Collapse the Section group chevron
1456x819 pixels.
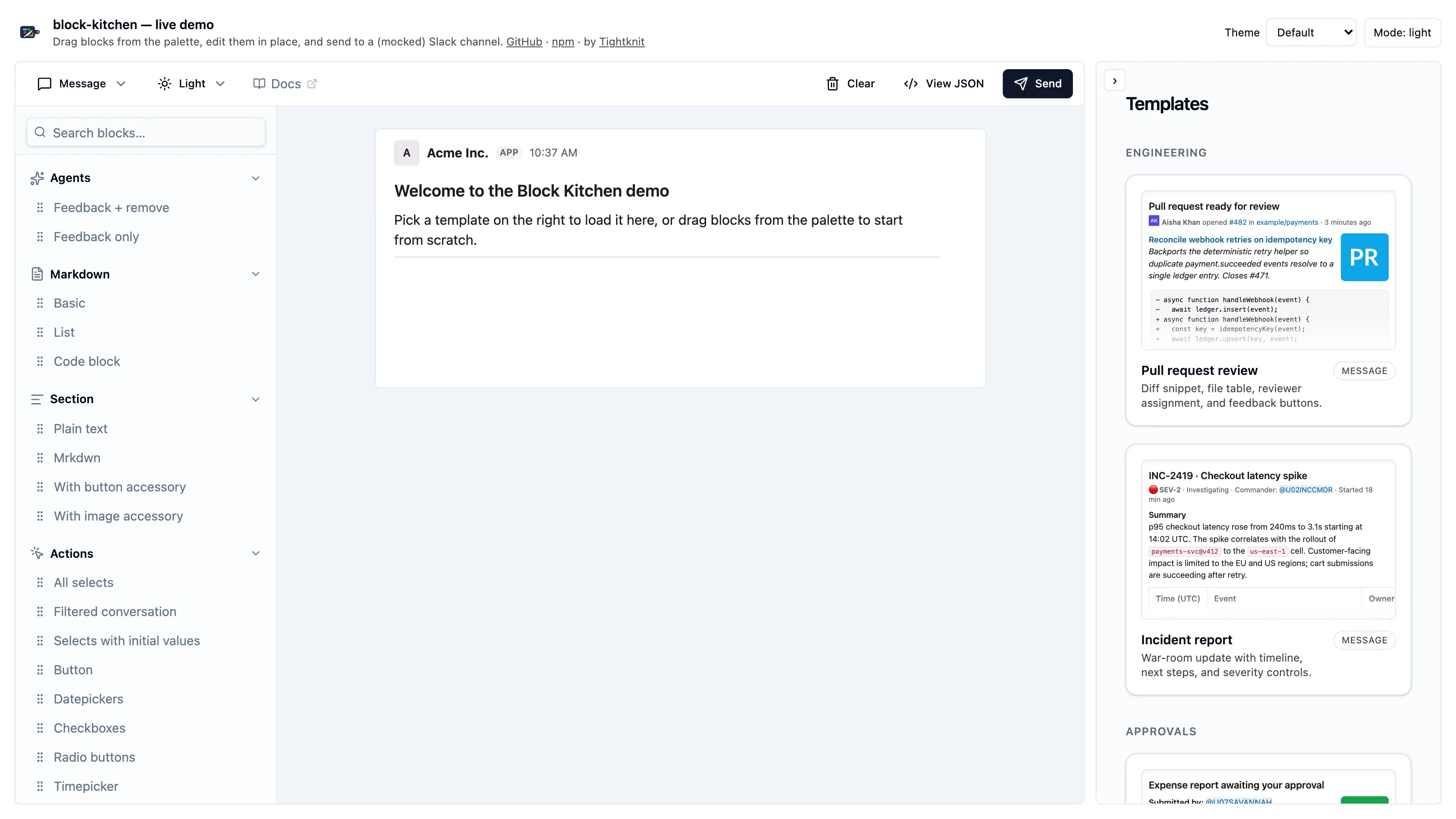click(255, 399)
